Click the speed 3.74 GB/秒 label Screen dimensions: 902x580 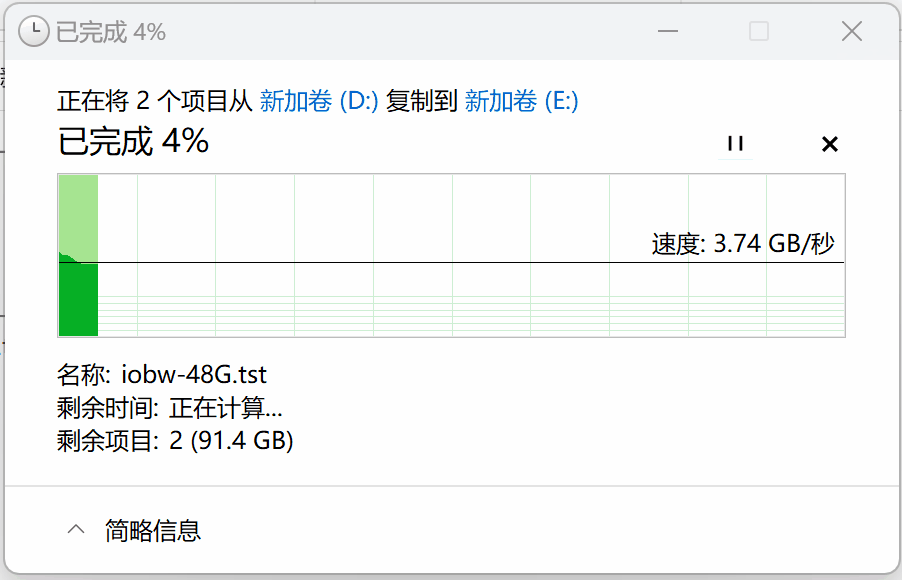pyautogui.click(x=743, y=244)
